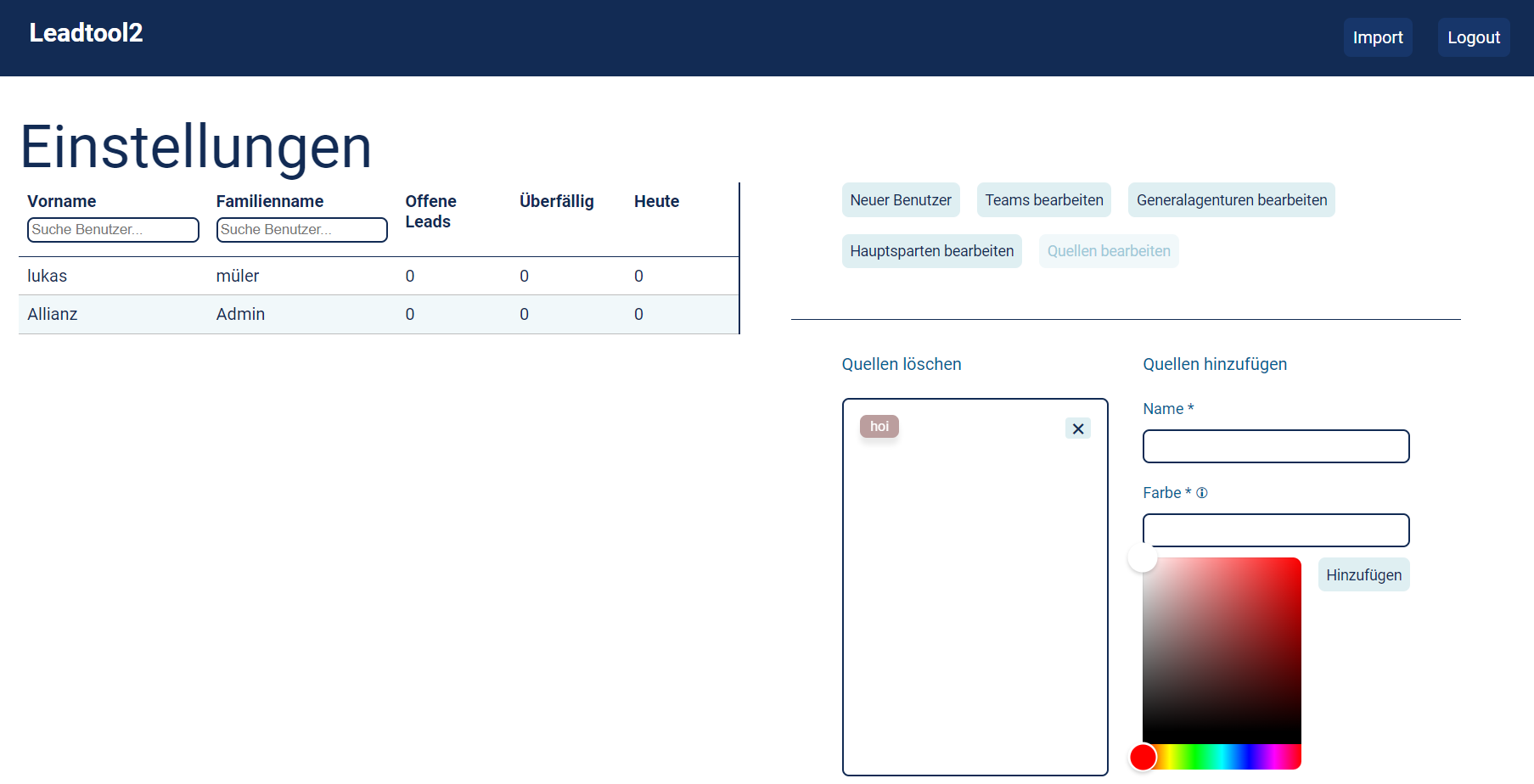The width and height of the screenshot is (1534, 784).
Task: Click the Quellen hinzufügen heading
Action: pyautogui.click(x=1215, y=364)
